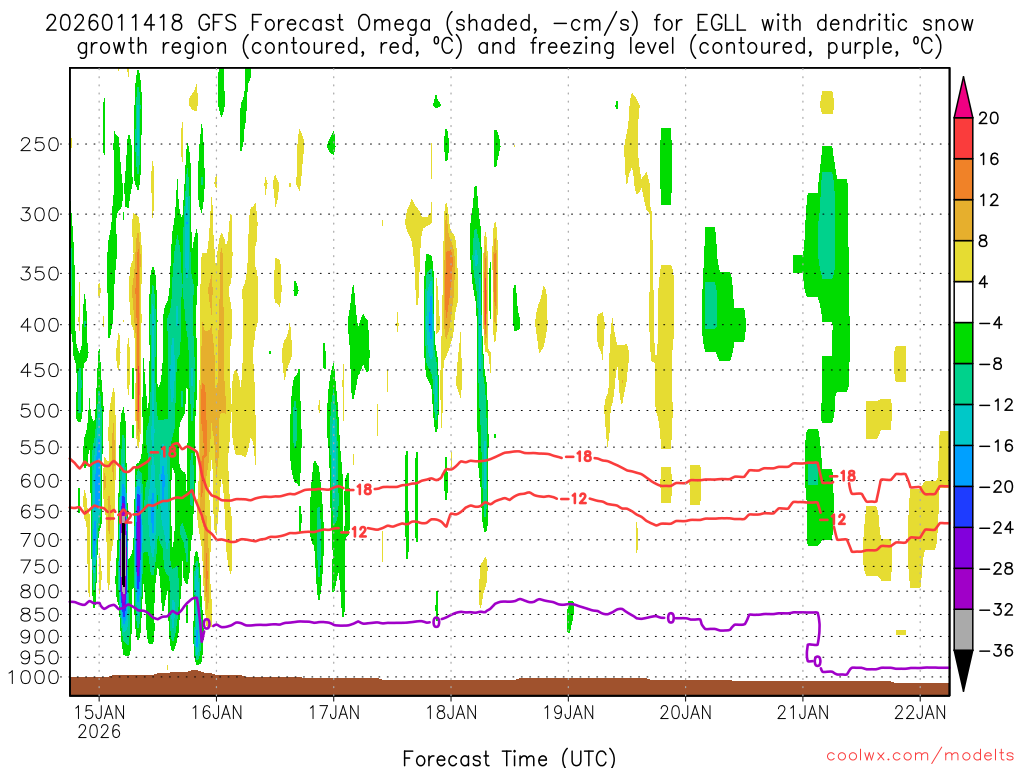
Task: Click the 17JAN time axis label
Action: (x=334, y=712)
